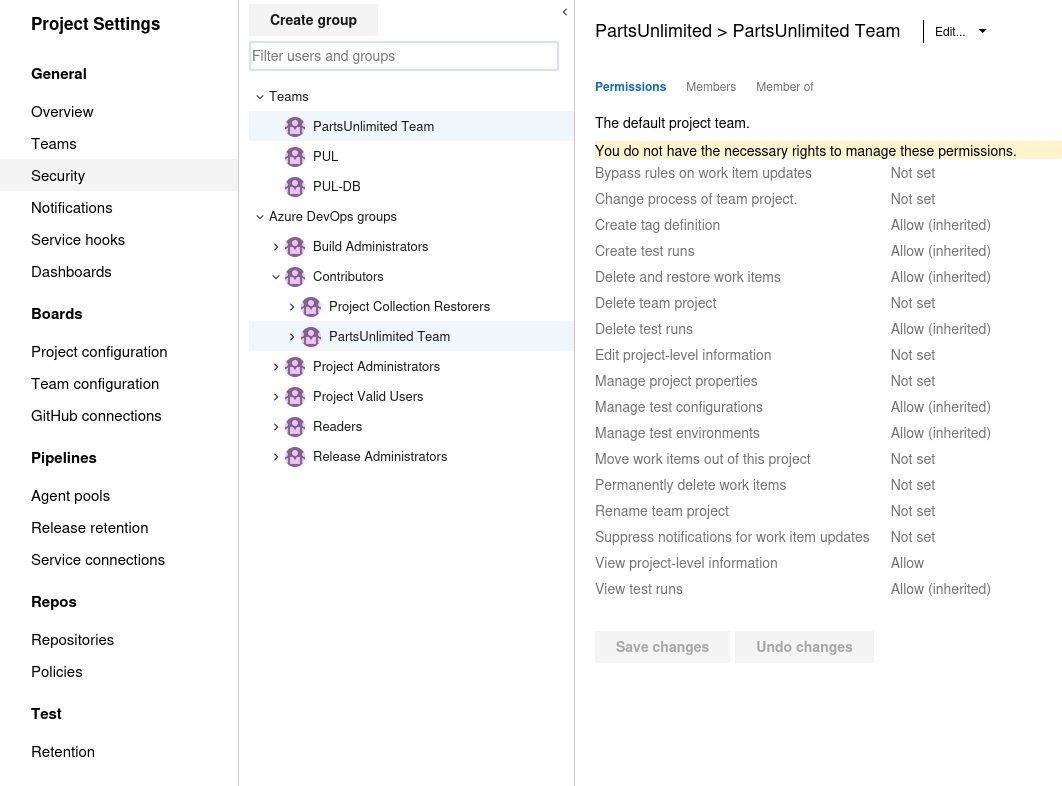Image resolution: width=1062 pixels, height=786 pixels.
Task: Open Policies under Repos
Action: (x=57, y=671)
